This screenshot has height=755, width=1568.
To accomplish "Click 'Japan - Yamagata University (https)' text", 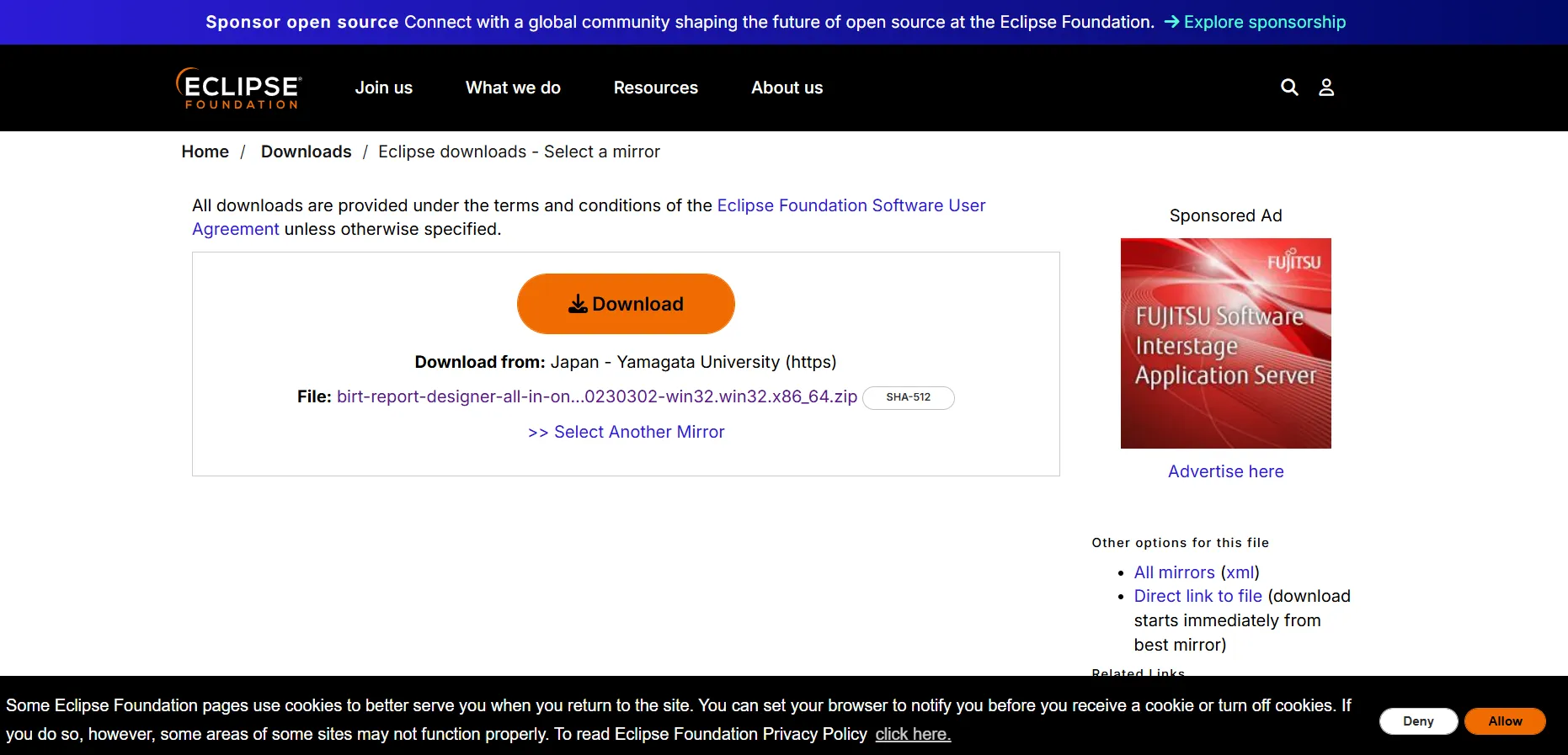I will (693, 362).
